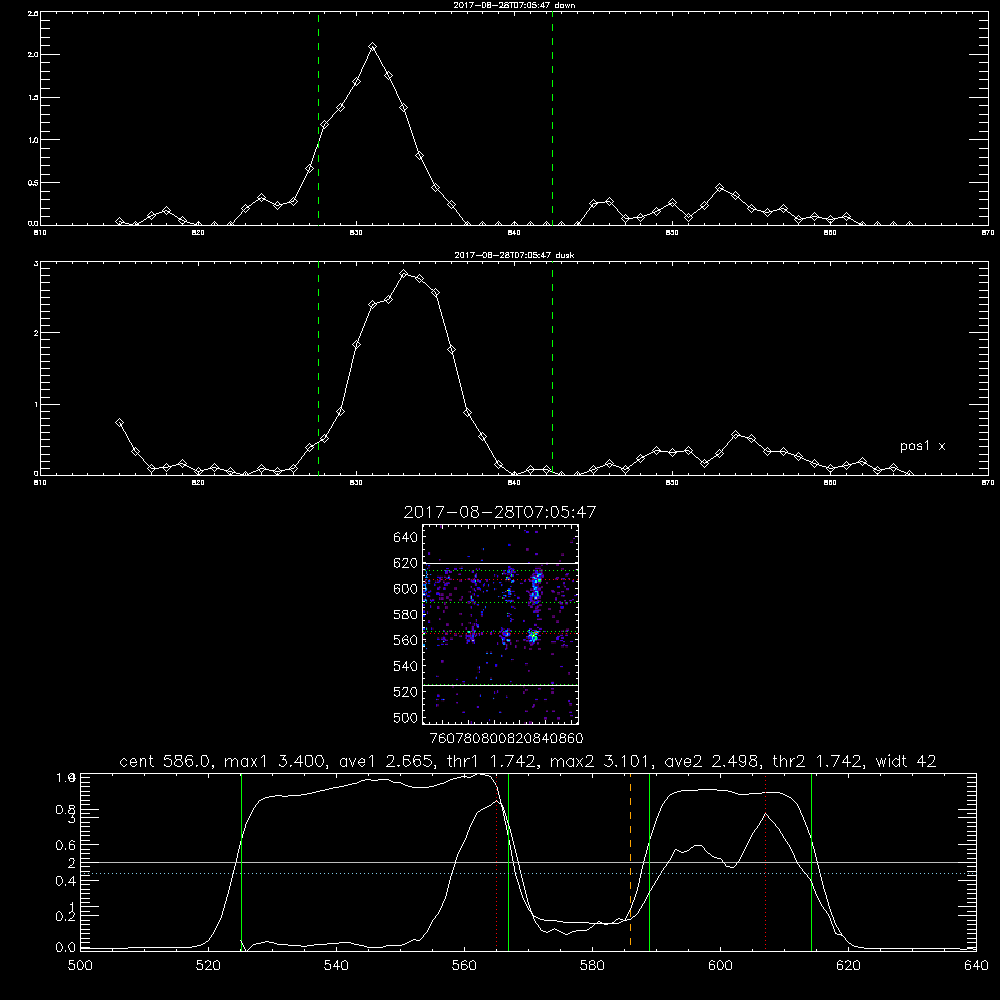
Task: Click the highest peak diamond in the dusk plot
Action: (x=404, y=274)
